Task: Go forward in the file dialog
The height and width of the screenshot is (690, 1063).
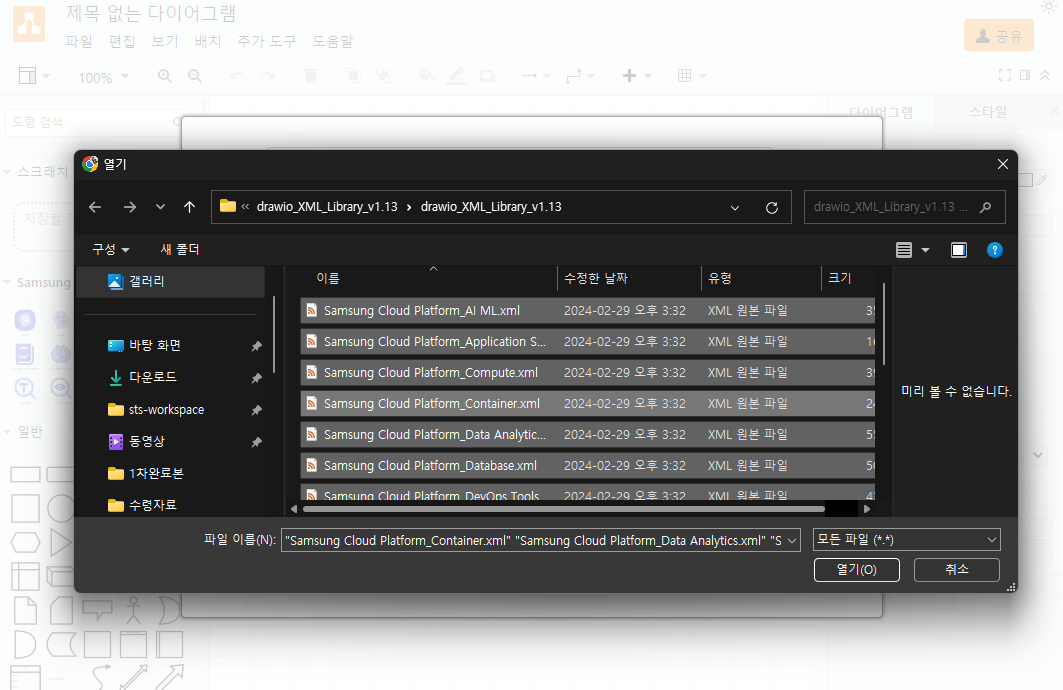Action: 129,207
